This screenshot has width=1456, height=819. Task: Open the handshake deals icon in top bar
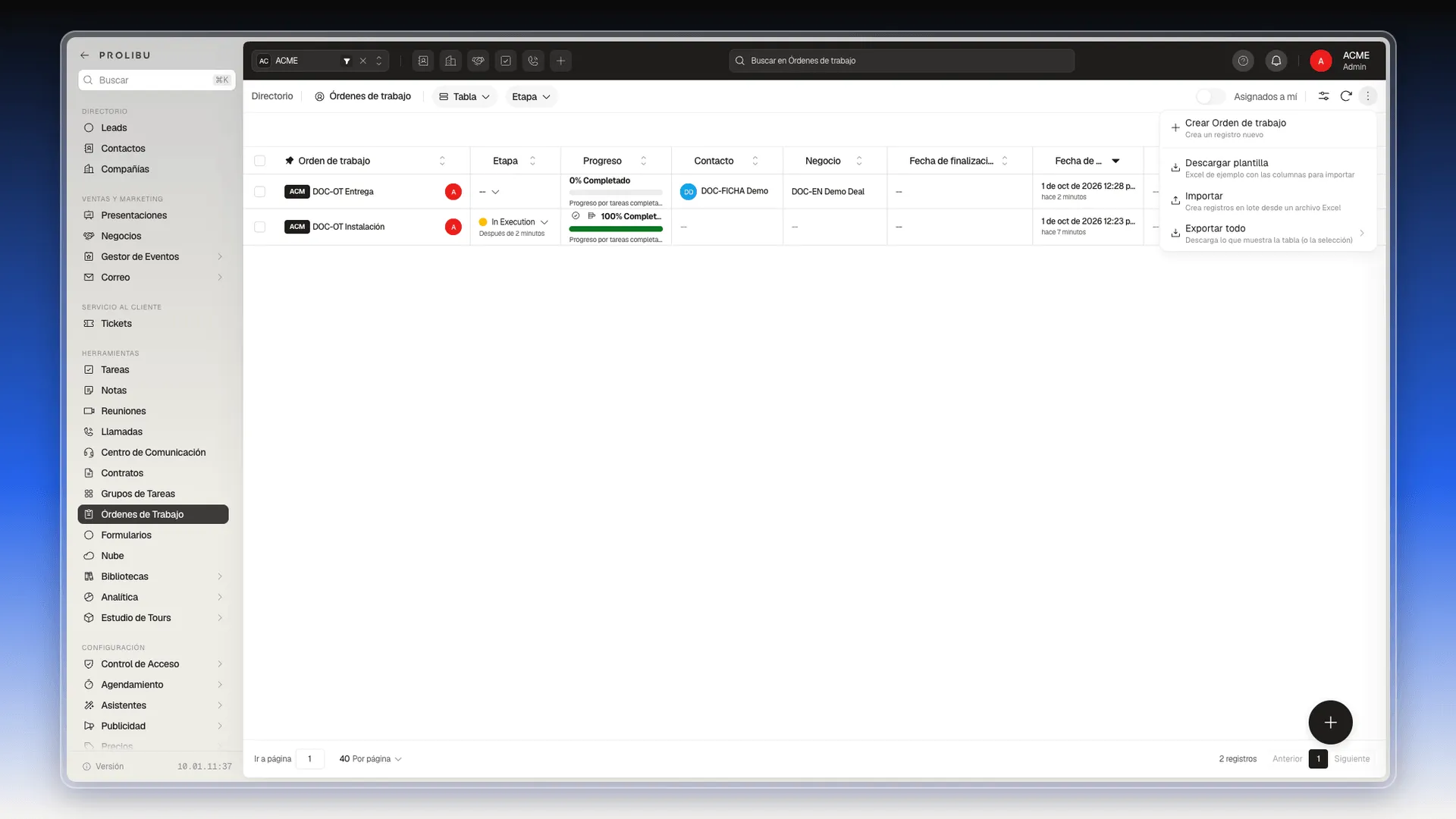pyautogui.click(x=478, y=61)
